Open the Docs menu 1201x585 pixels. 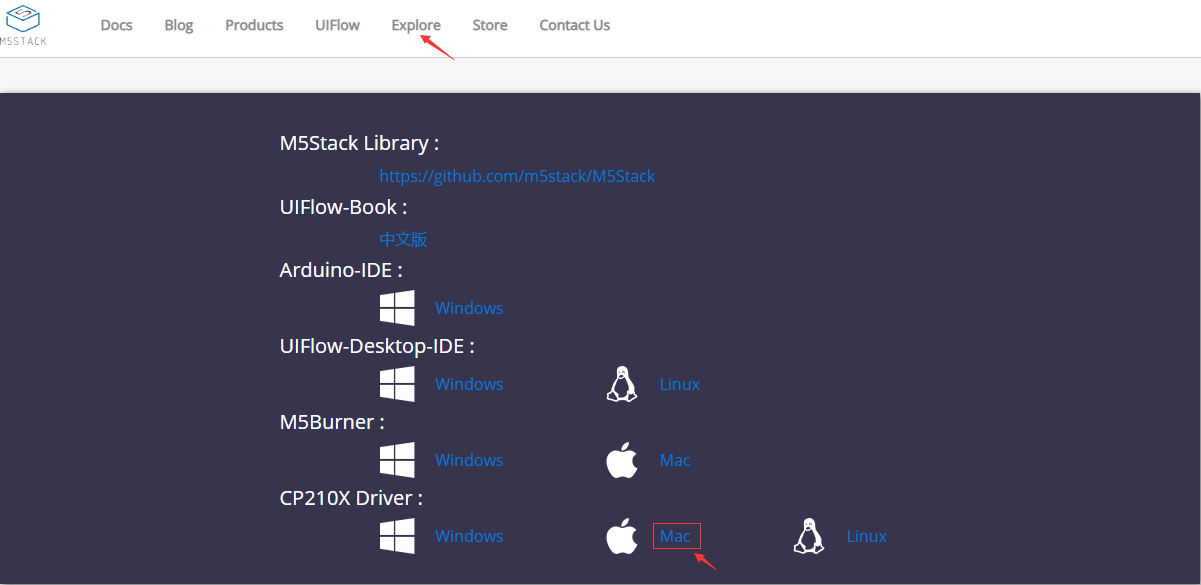click(x=116, y=25)
